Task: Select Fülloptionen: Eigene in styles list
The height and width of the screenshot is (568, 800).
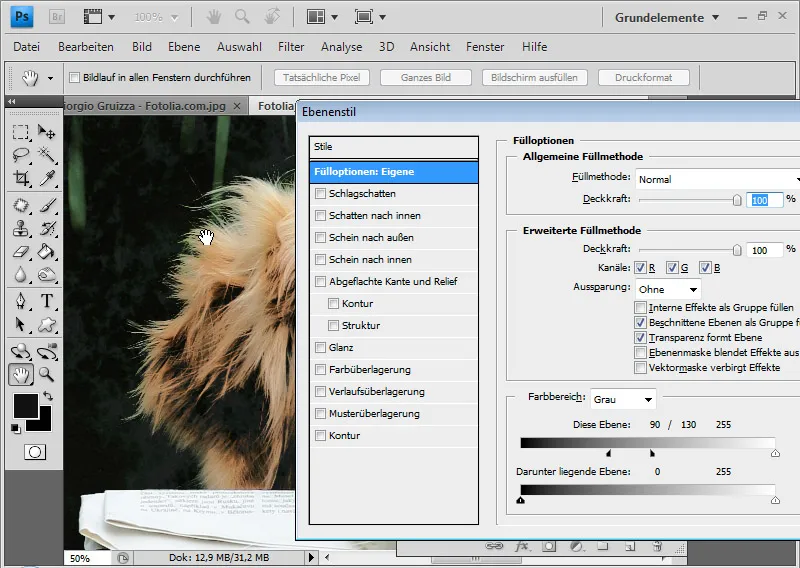Action: [394, 172]
